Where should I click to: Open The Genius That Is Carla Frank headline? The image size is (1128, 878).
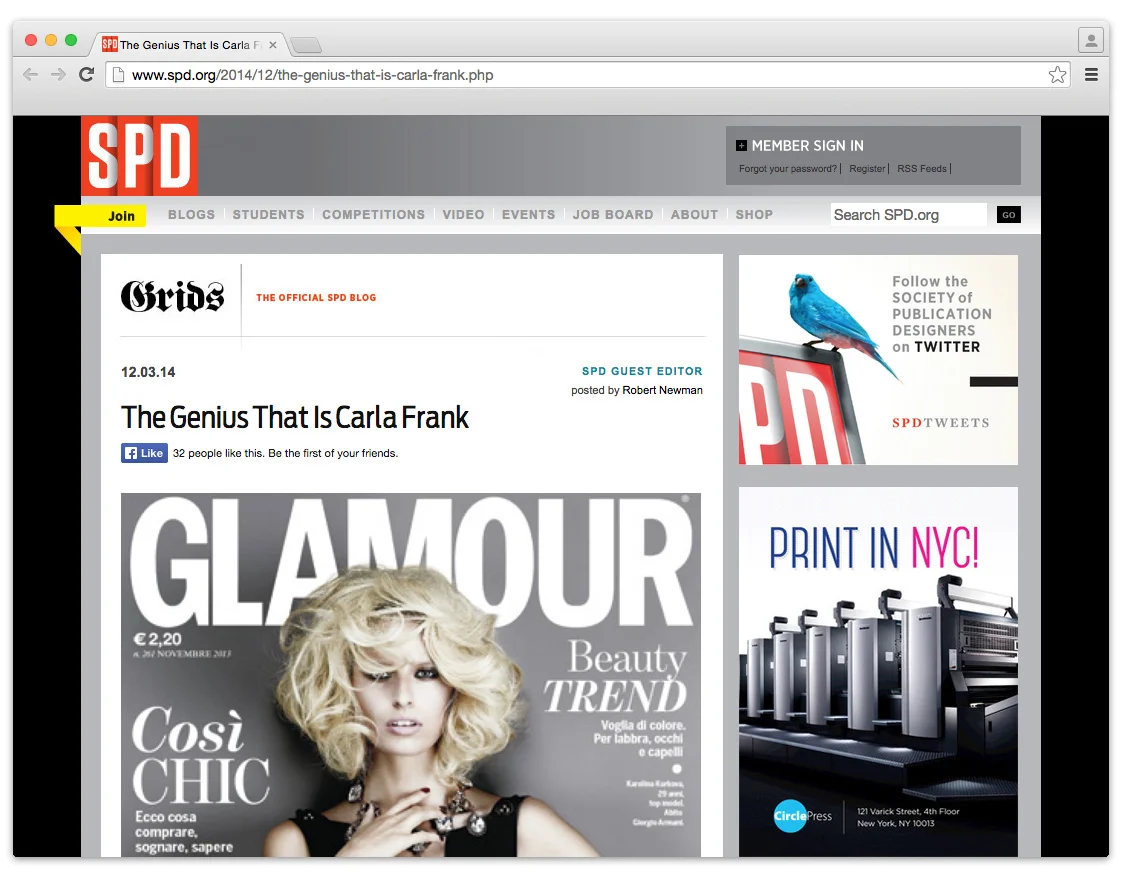[x=295, y=417]
